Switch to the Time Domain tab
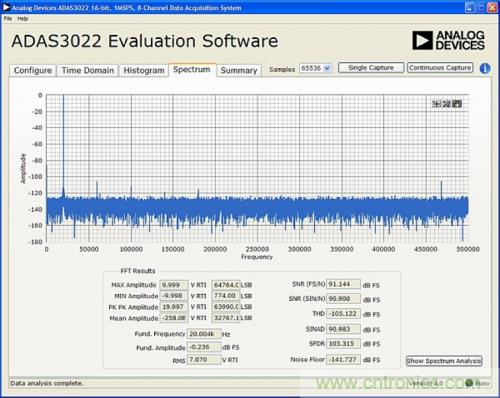Screen dimensions: 500x398 [88, 70]
